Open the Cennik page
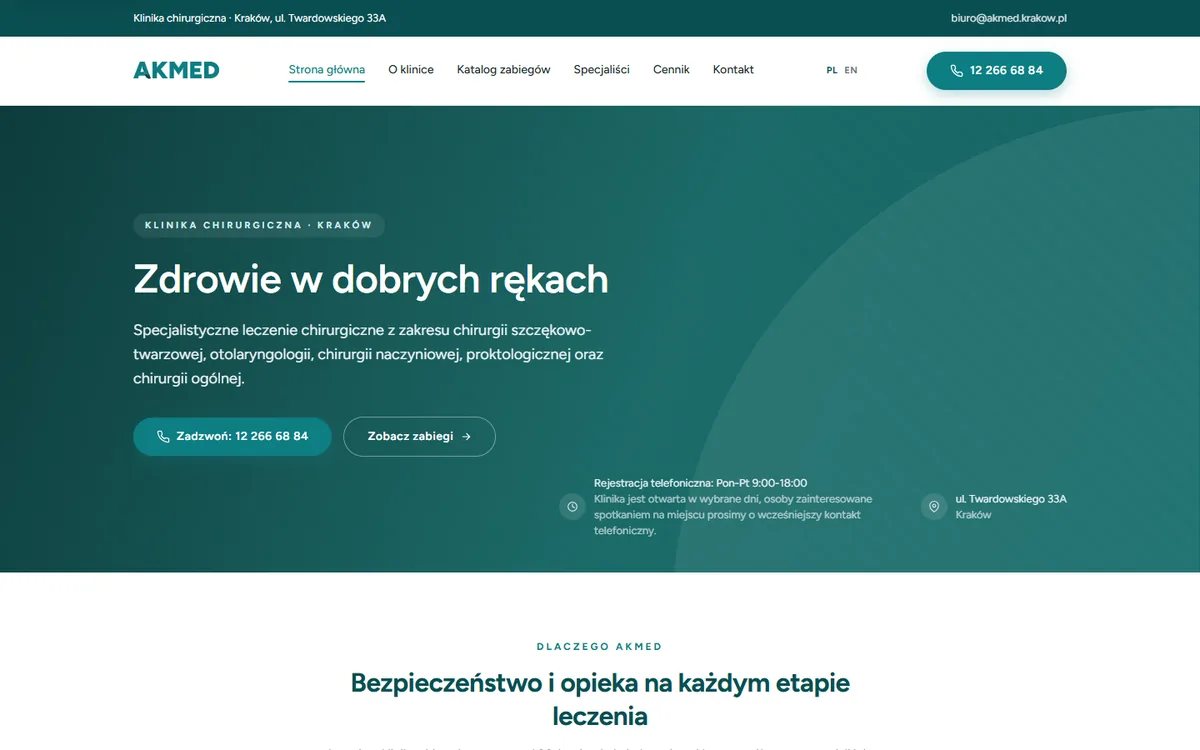This screenshot has height=750, width=1200. [x=671, y=70]
